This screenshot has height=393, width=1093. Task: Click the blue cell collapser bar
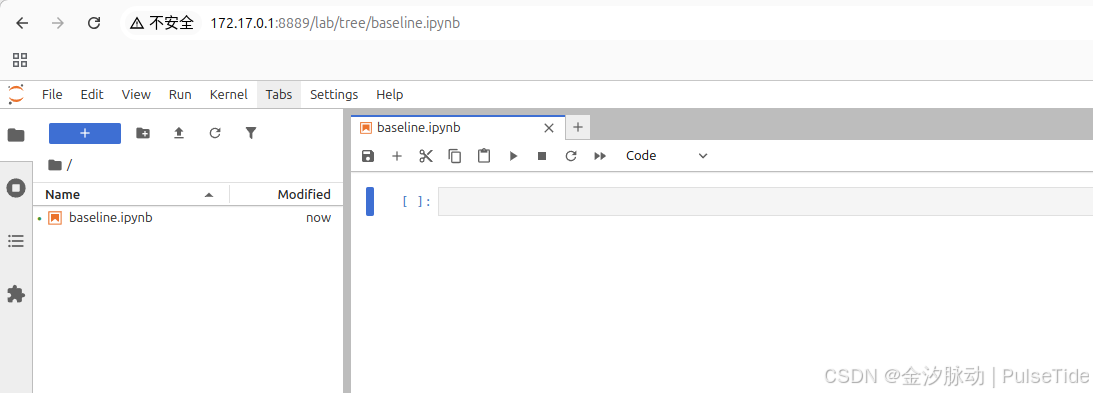370,201
